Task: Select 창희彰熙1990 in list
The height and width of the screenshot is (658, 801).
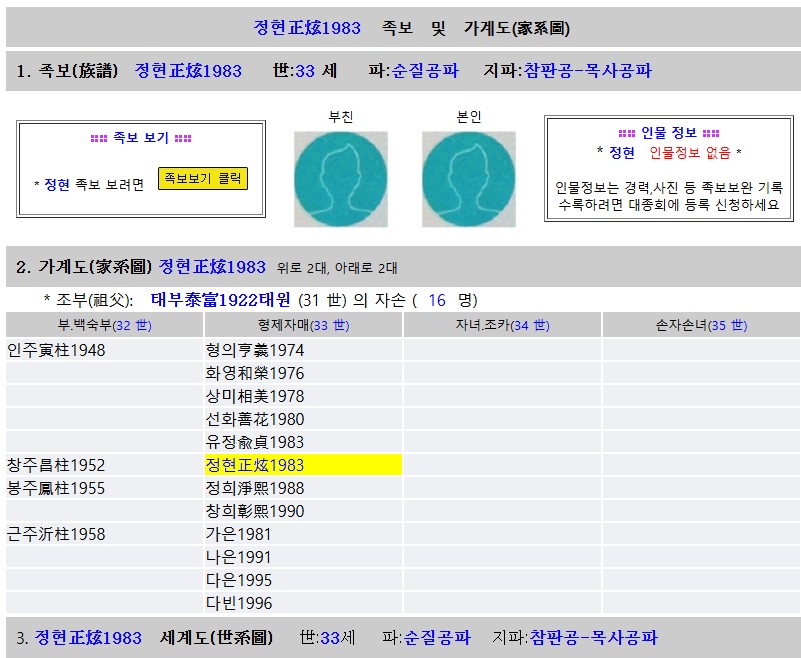Action: [254, 511]
